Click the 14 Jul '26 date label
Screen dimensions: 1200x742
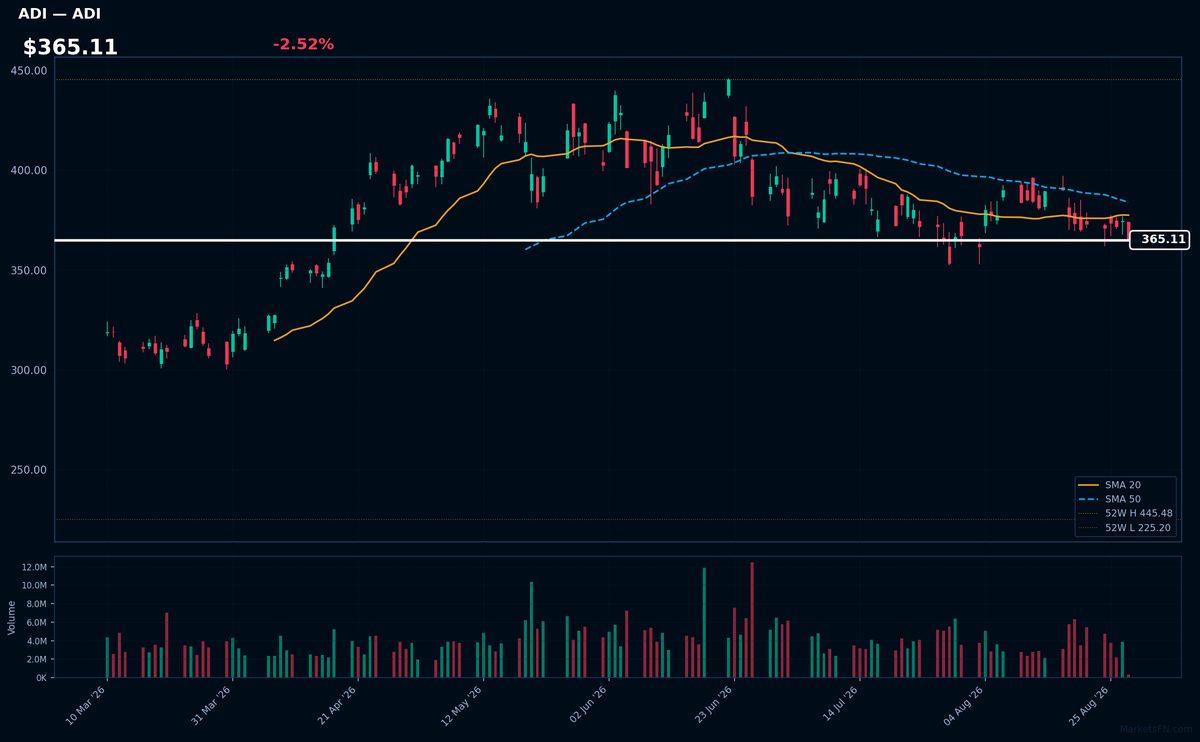point(839,706)
